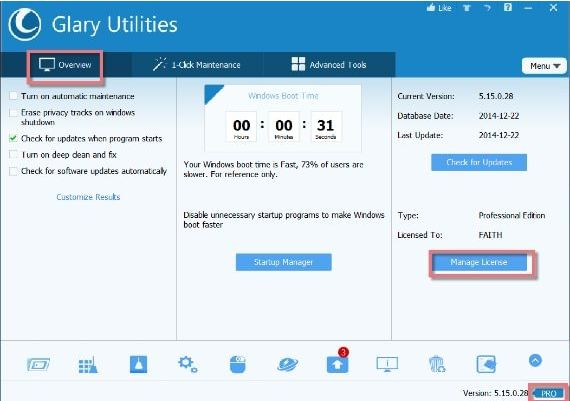Click the status bar Version: 5.15.0.28 text
The height and width of the screenshot is (401, 570).
click(495, 393)
